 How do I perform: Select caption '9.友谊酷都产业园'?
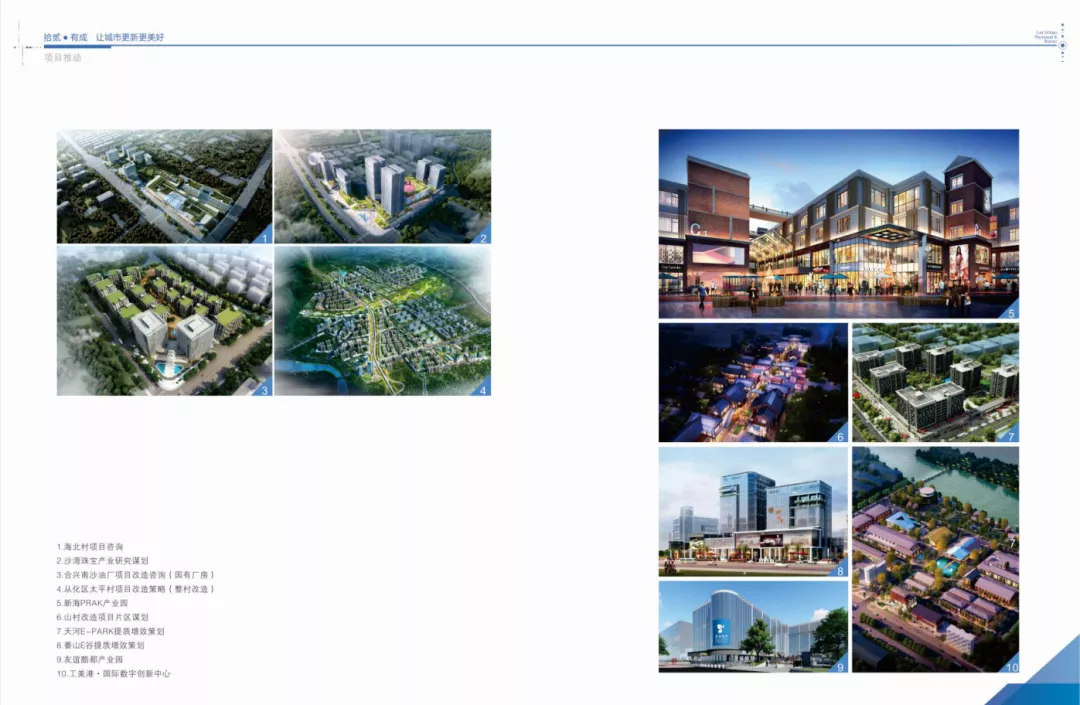click(90, 660)
